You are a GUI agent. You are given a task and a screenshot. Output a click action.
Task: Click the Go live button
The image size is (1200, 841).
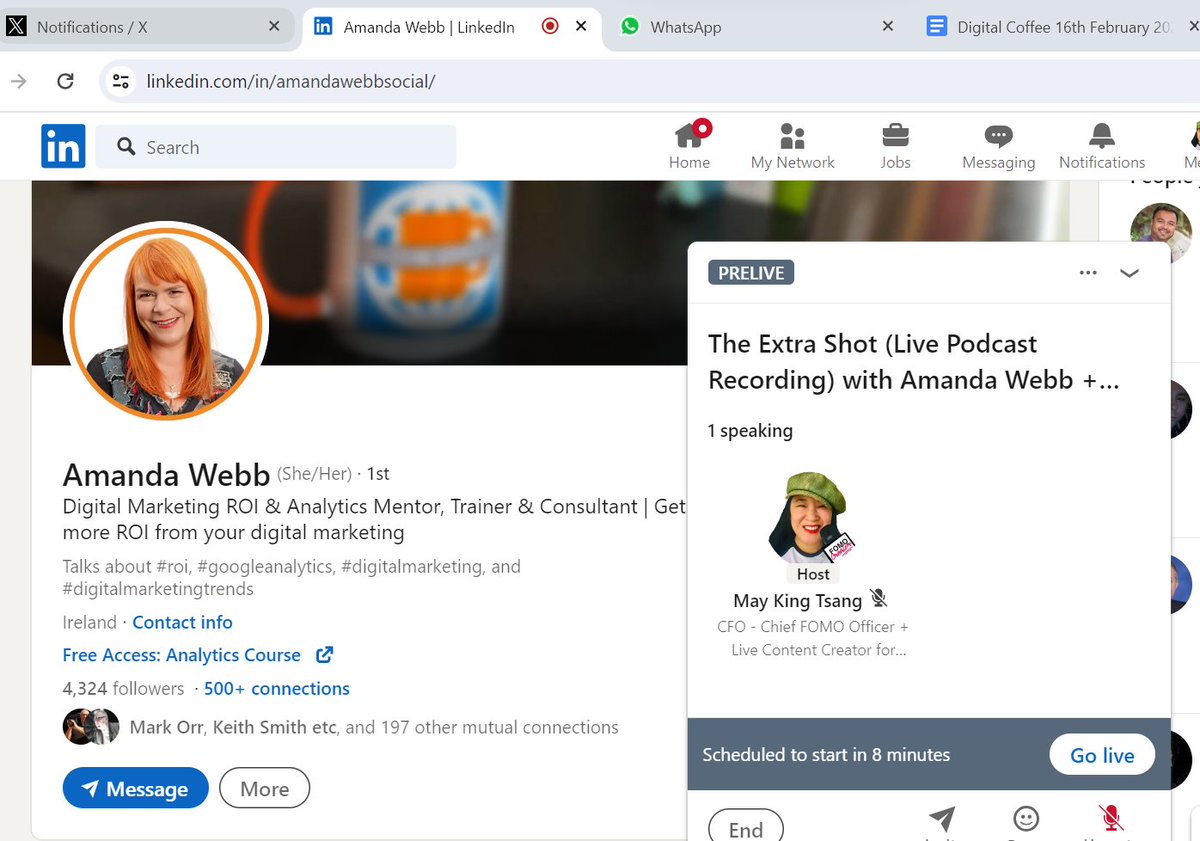1102,755
